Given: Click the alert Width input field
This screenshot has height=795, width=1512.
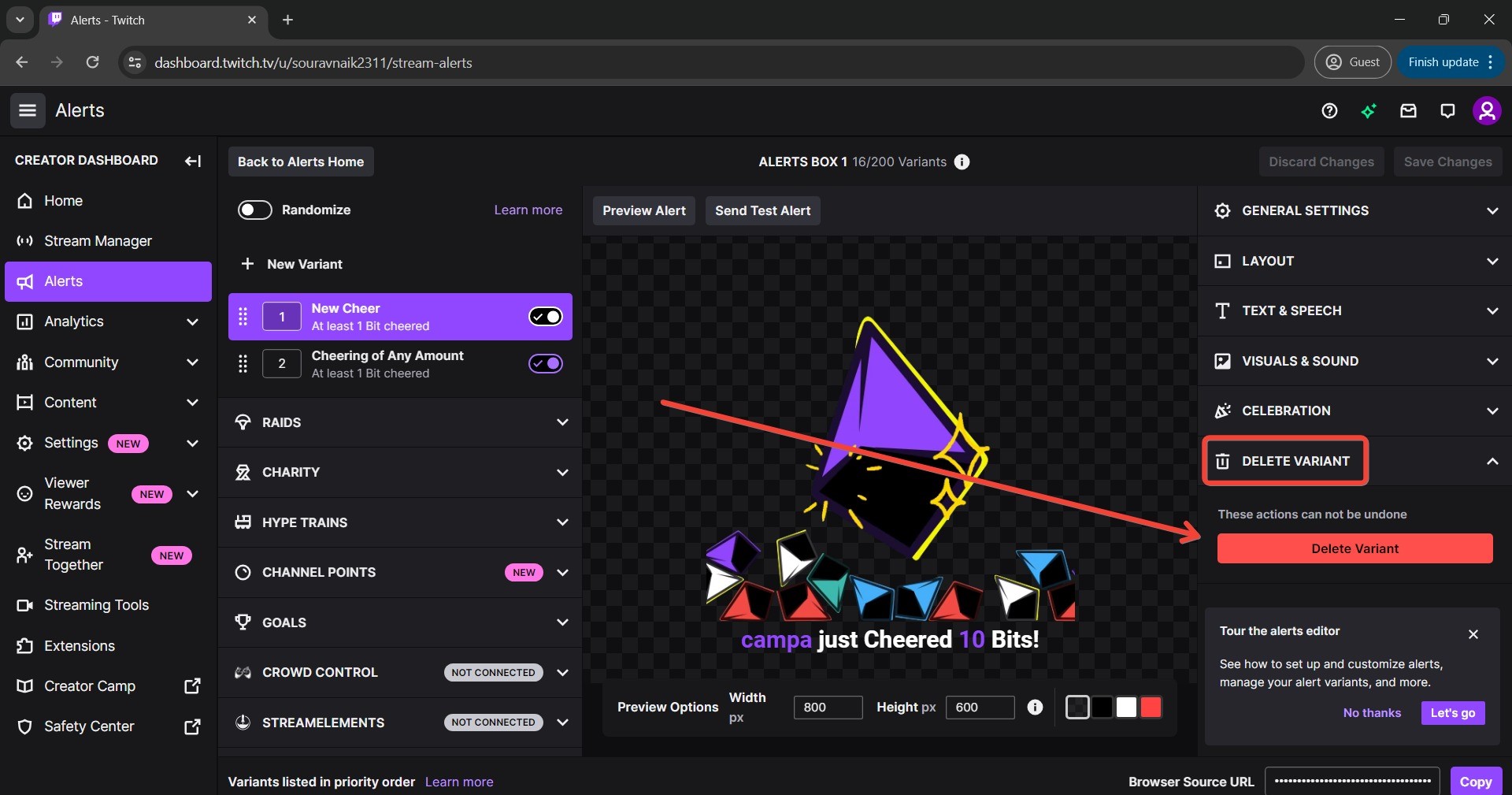Looking at the screenshot, I should coord(828,708).
